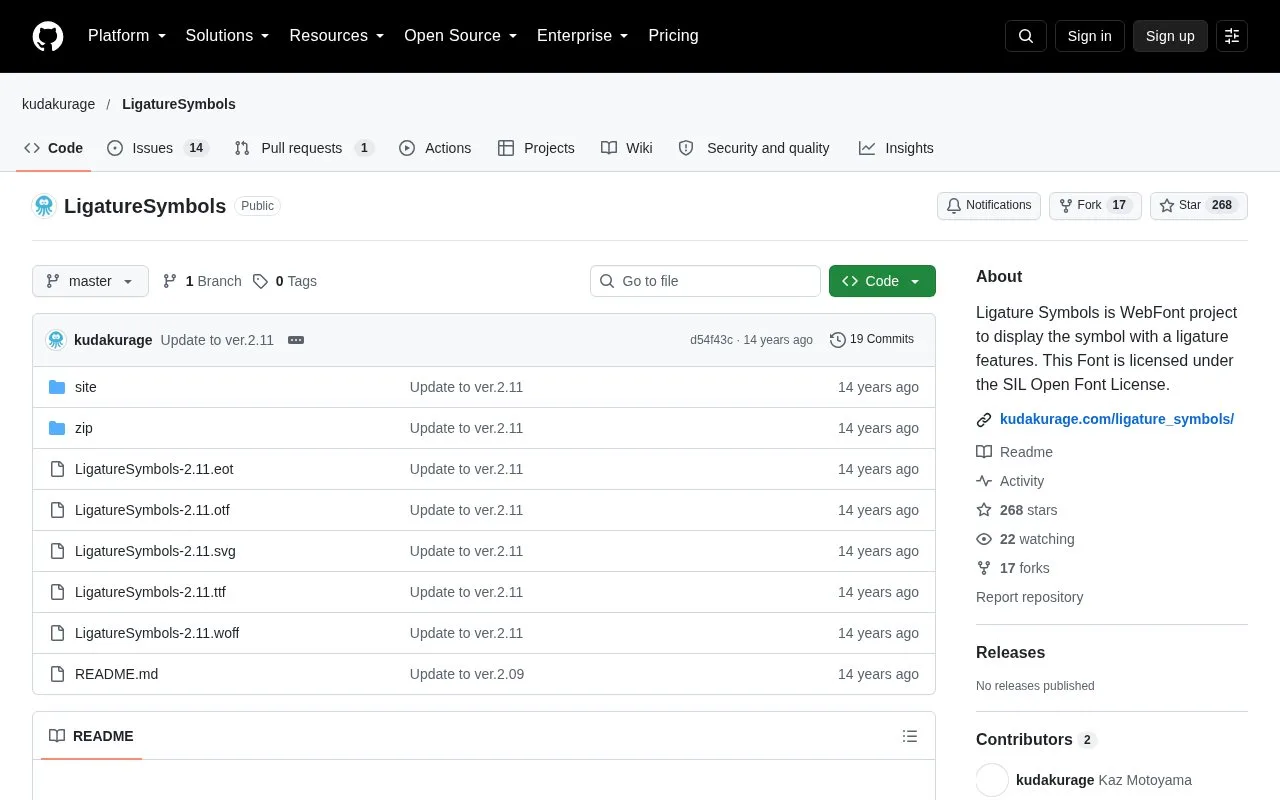
Task: Switch to the Issues tab
Action: pyautogui.click(x=157, y=148)
